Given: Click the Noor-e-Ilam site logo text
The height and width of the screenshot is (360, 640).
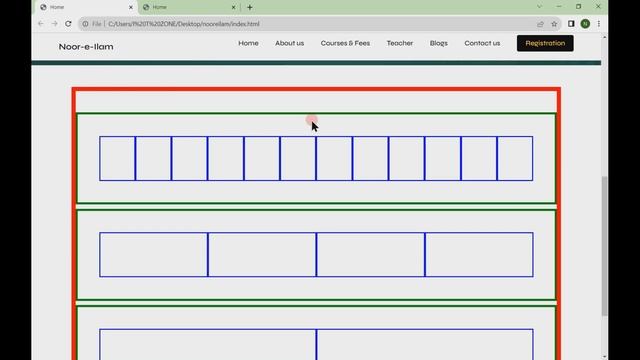Looking at the screenshot, I should 86,47.
